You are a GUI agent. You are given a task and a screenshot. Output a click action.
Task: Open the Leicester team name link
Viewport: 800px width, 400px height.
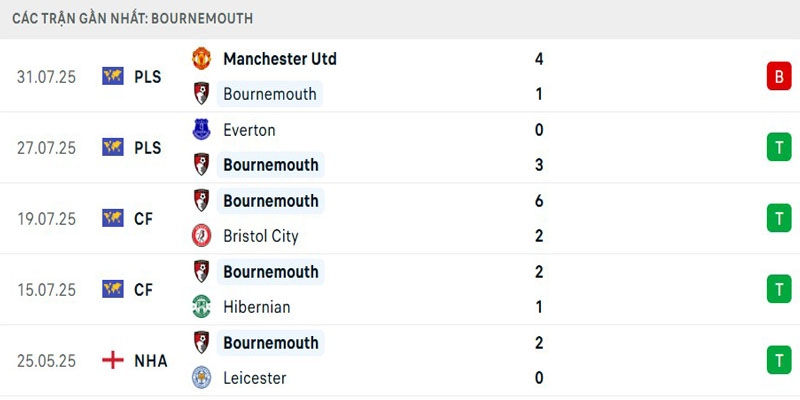click(254, 378)
